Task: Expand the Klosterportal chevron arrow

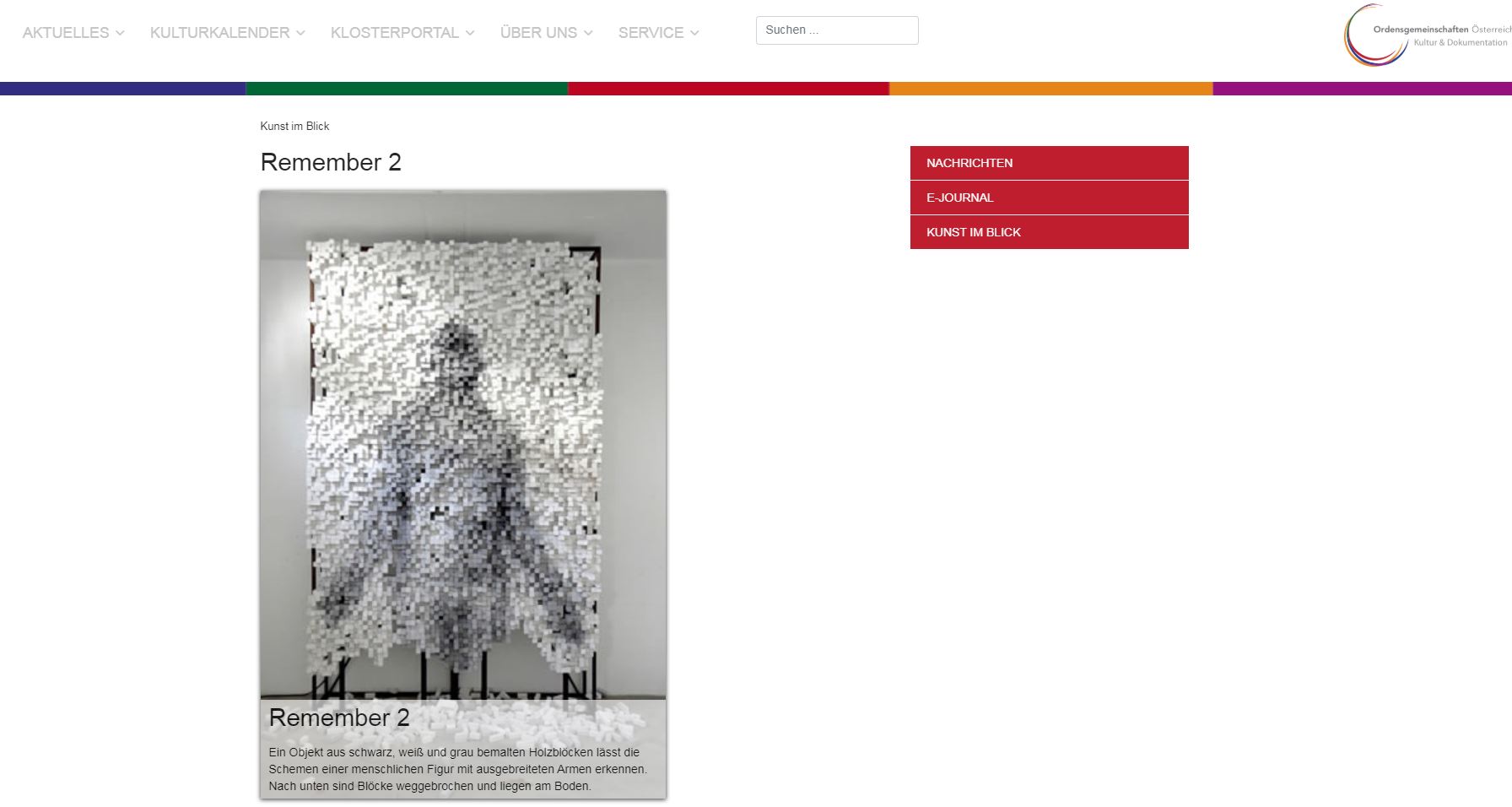Action: pyautogui.click(x=470, y=33)
